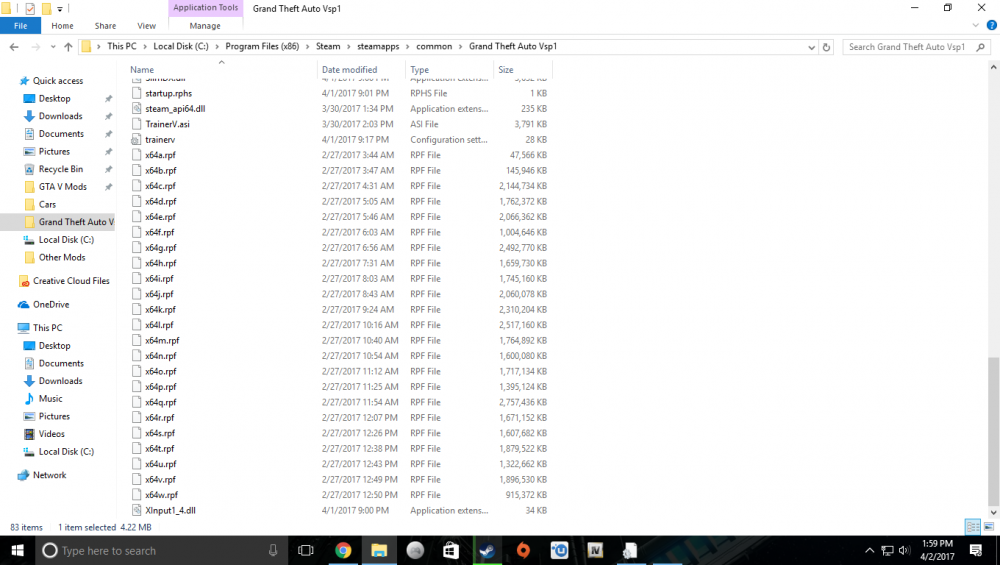The width and height of the screenshot is (1000, 565).
Task: Open recent locations dropdown arrow
Action: (52, 47)
